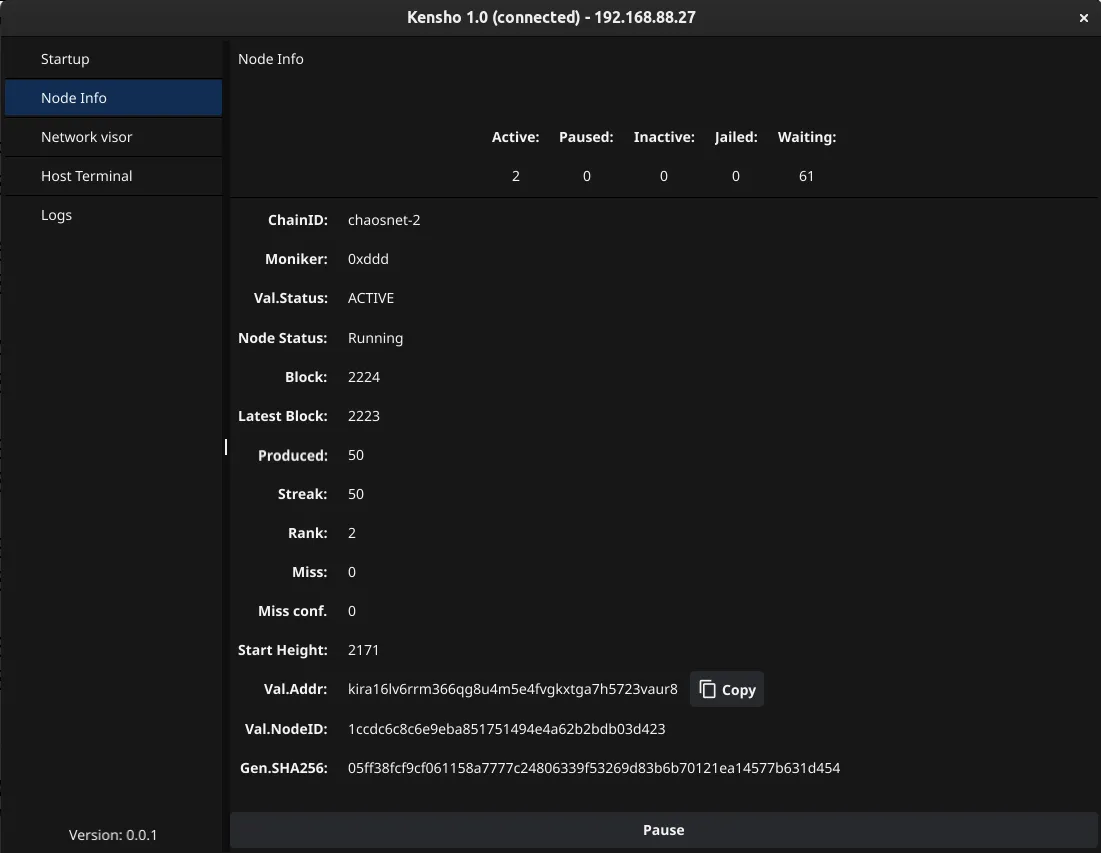Click the ACTIVE validator status value
This screenshot has height=853, width=1101.
point(371,298)
